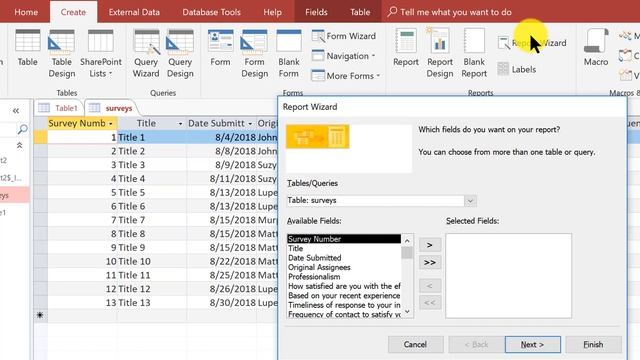Open Report Design
This screenshot has height=360, width=640.
click(440, 53)
